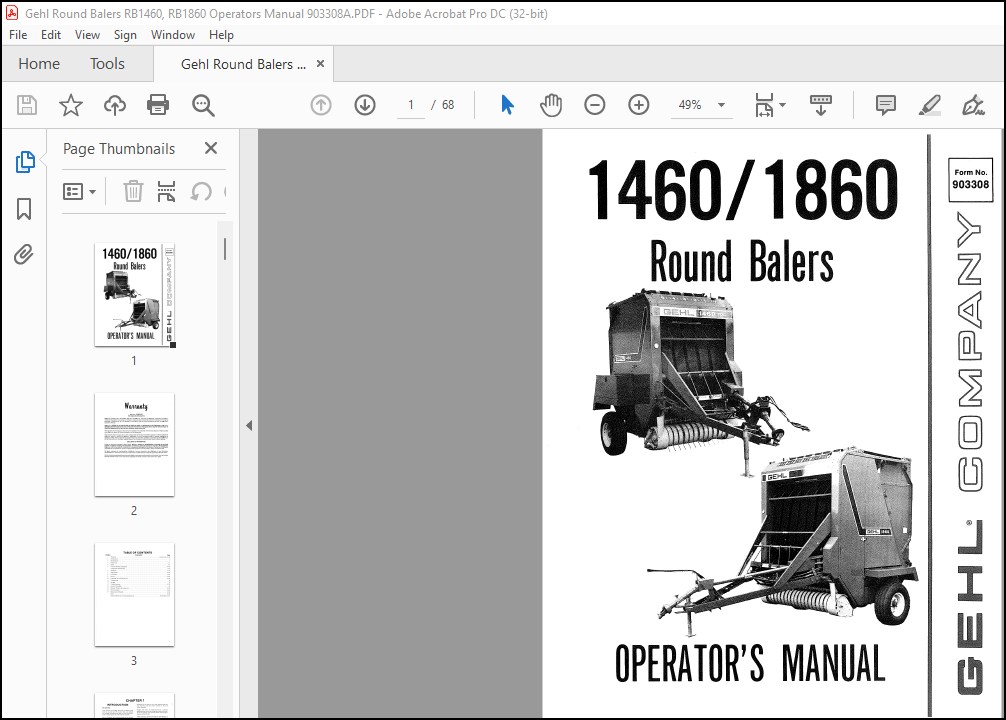Zoom out with the minus button
1006x720 pixels.
pyautogui.click(x=595, y=105)
